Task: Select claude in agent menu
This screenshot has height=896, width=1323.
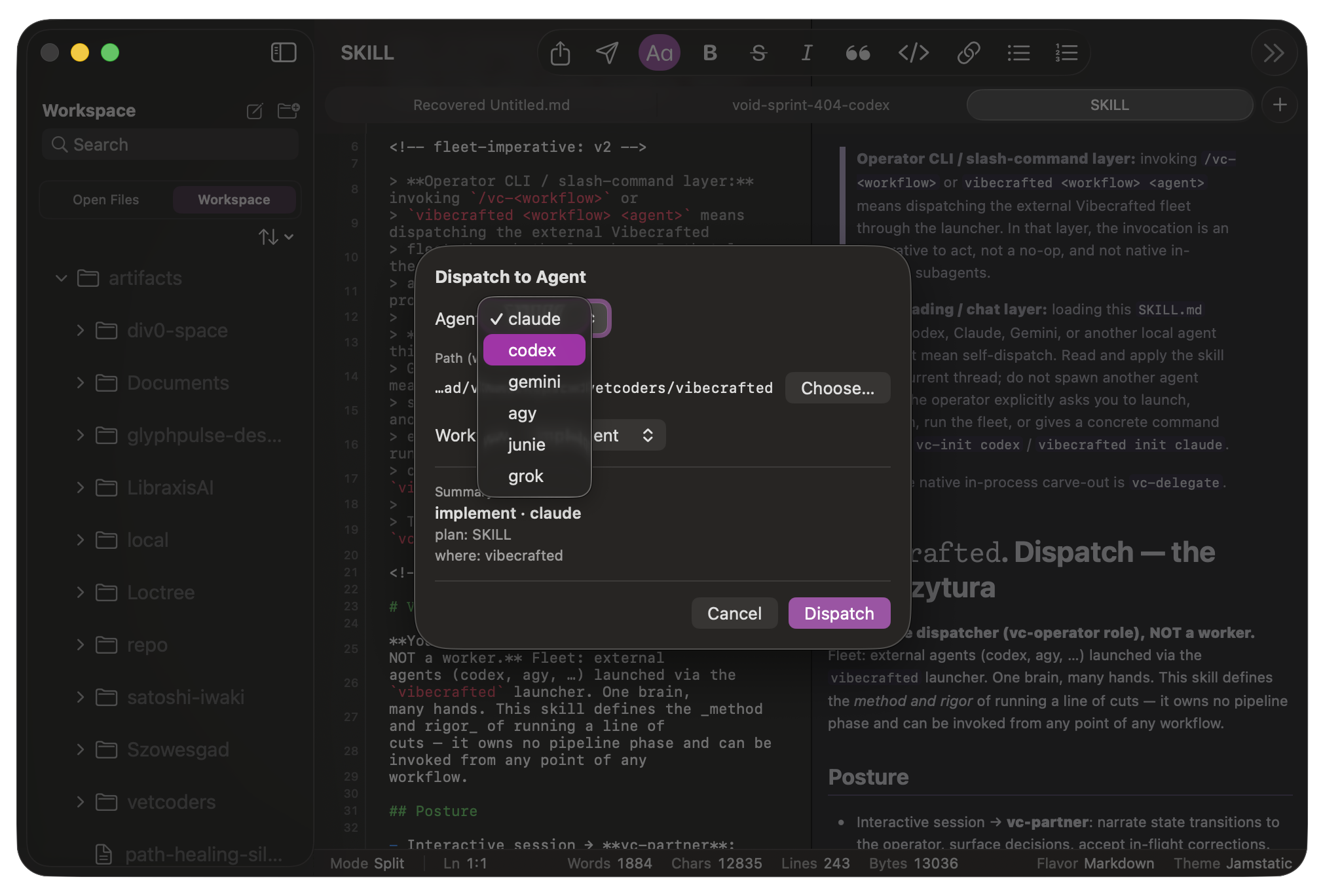Action: tap(534, 319)
